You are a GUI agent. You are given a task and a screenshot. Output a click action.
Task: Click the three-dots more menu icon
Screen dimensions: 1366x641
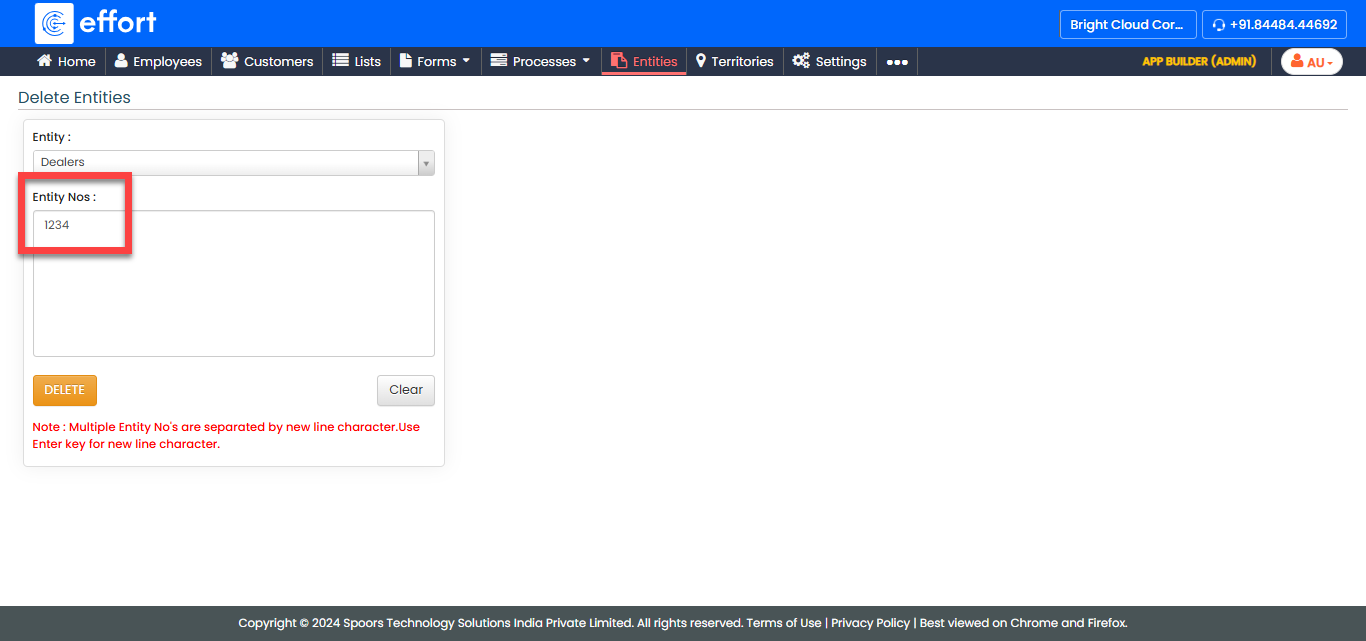click(897, 62)
